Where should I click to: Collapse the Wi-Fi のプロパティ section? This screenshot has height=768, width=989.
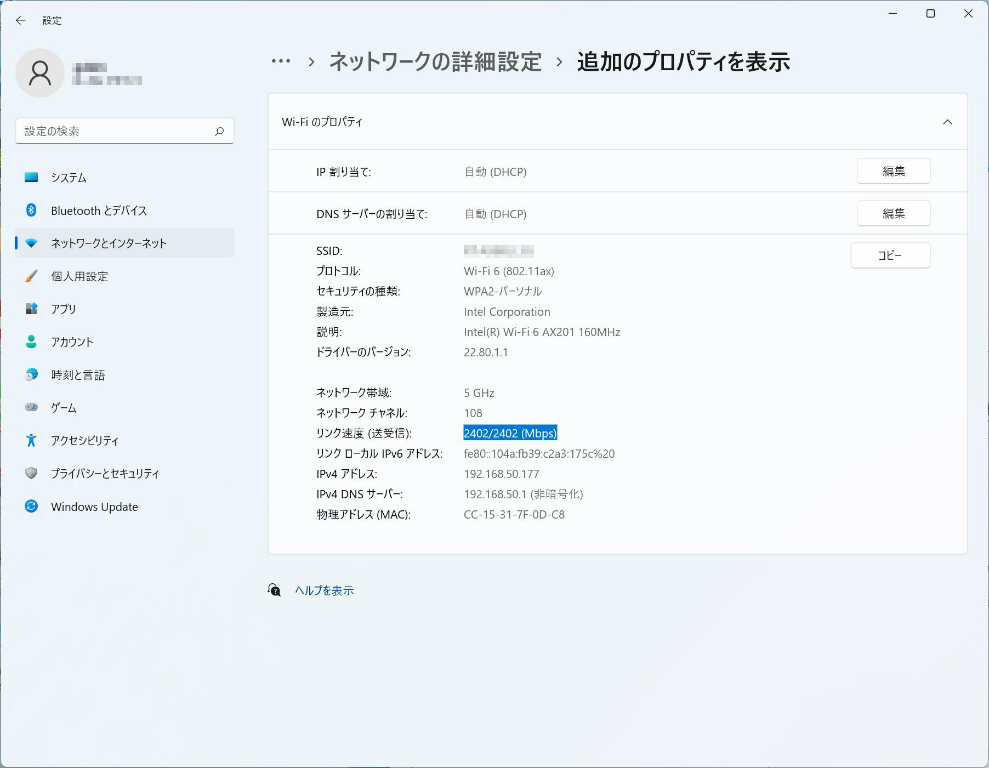947,122
